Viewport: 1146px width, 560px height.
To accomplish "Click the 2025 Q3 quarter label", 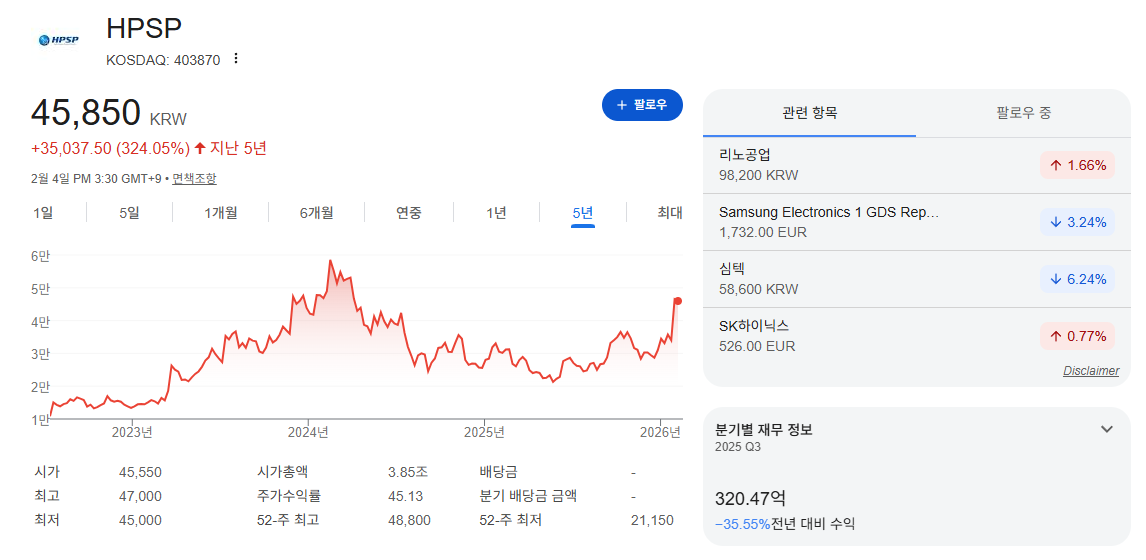I will point(738,447).
